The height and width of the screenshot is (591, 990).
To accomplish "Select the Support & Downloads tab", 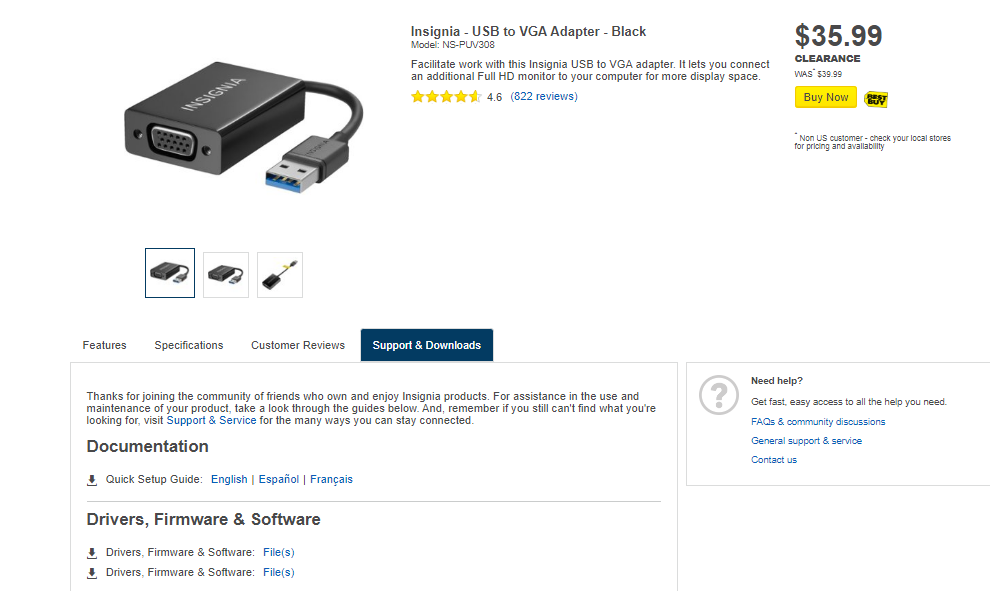I will coord(427,345).
